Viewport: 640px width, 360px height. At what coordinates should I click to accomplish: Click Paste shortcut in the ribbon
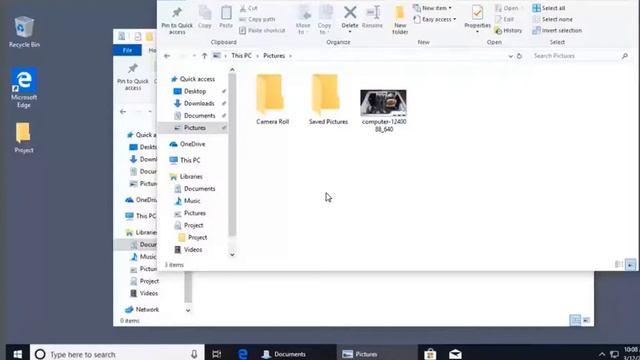[262, 31]
